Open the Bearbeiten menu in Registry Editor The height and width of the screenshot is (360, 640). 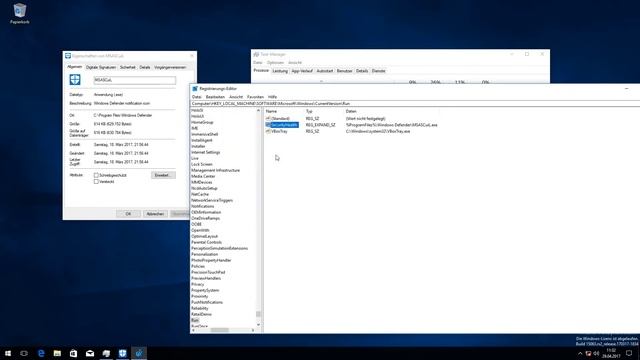pos(215,97)
